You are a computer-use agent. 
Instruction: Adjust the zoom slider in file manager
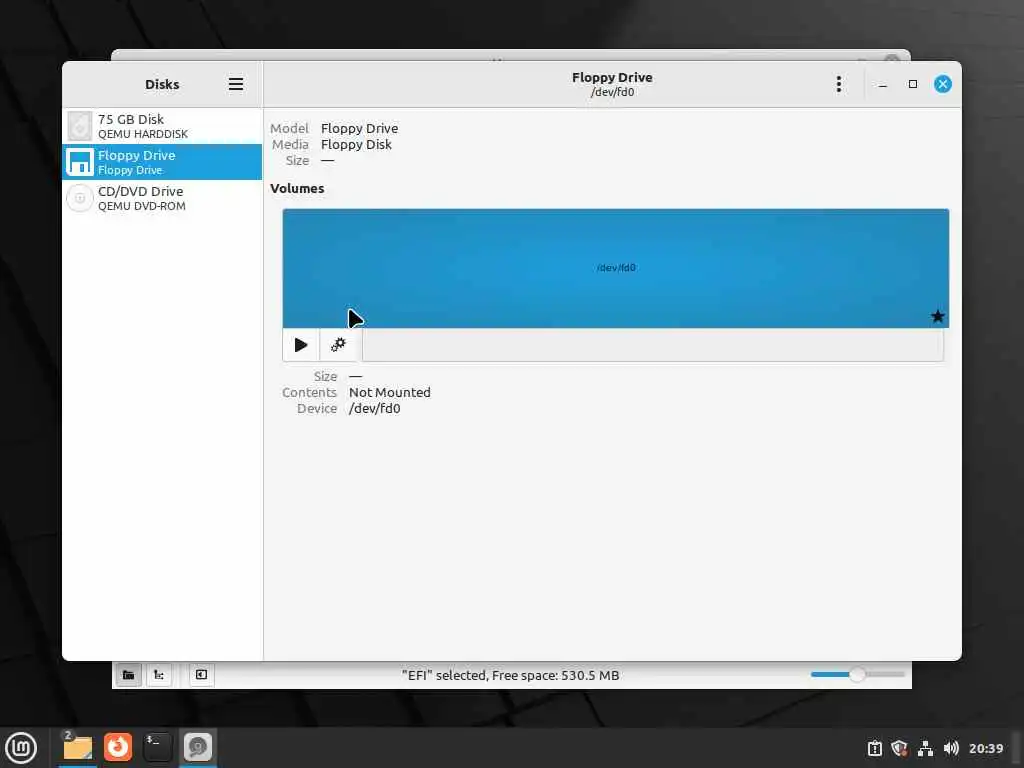pos(857,675)
